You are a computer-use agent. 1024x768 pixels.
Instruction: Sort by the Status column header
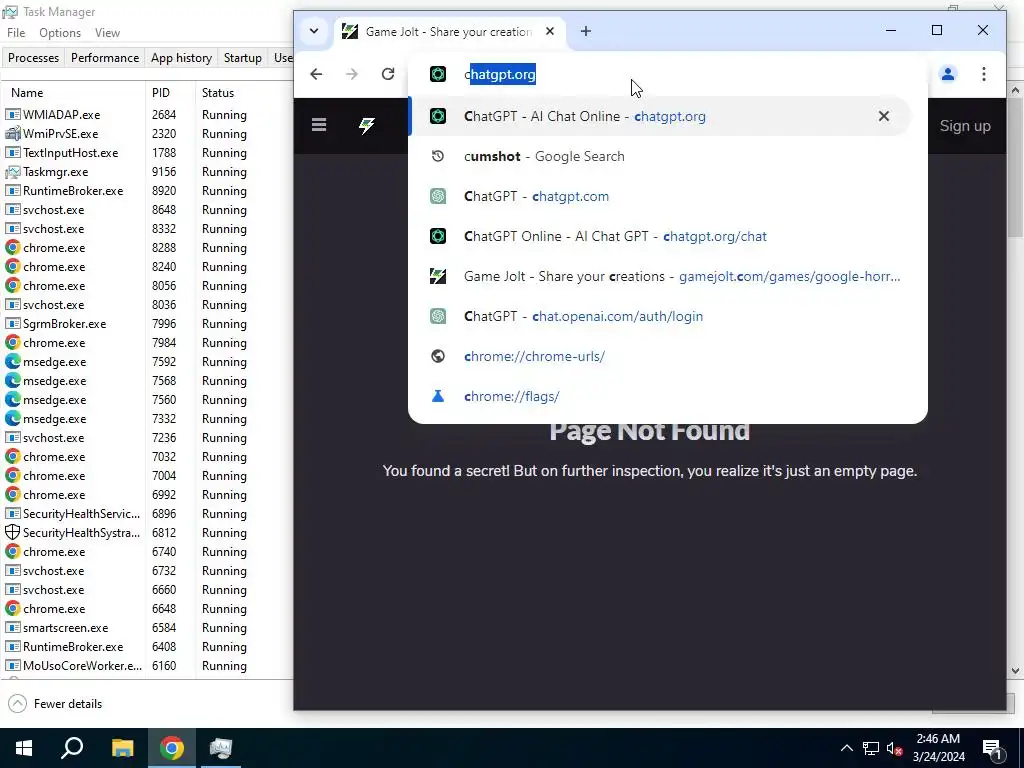(x=244, y=93)
